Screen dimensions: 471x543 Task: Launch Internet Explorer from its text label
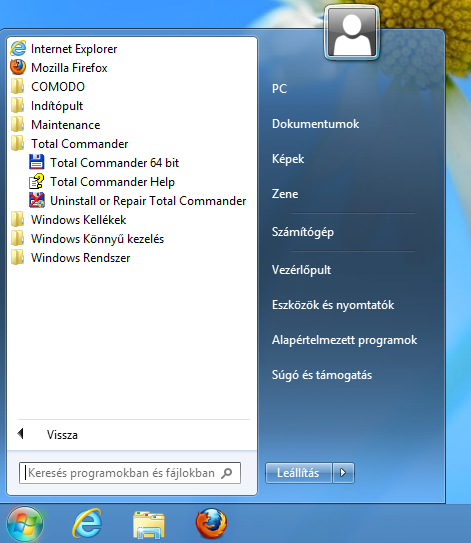point(74,49)
